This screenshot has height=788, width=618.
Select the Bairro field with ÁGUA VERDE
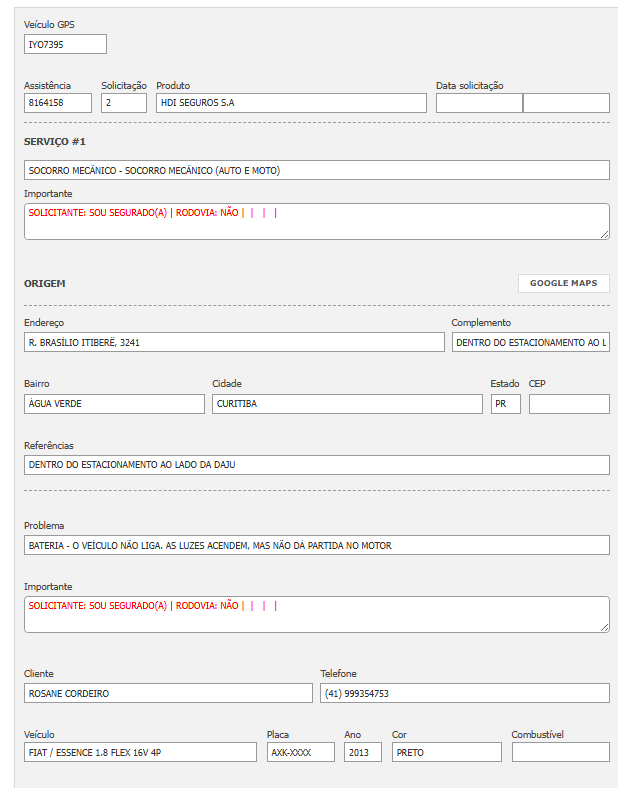(x=114, y=404)
